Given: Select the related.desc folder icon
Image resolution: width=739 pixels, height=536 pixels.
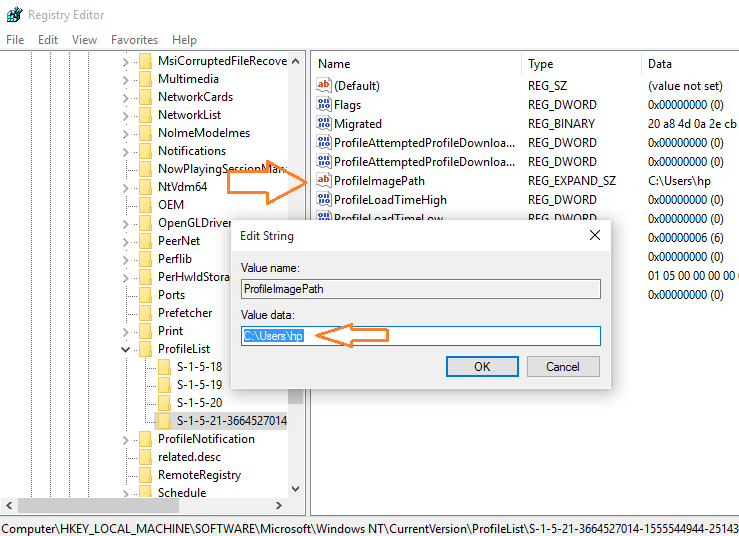Looking at the screenshot, I should click(146, 456).
